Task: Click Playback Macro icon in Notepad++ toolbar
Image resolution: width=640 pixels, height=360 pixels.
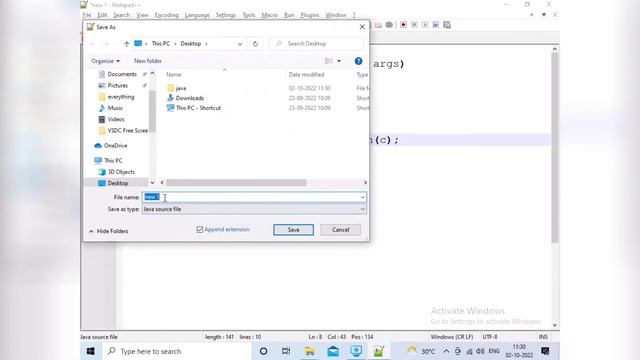Action: 425,25
